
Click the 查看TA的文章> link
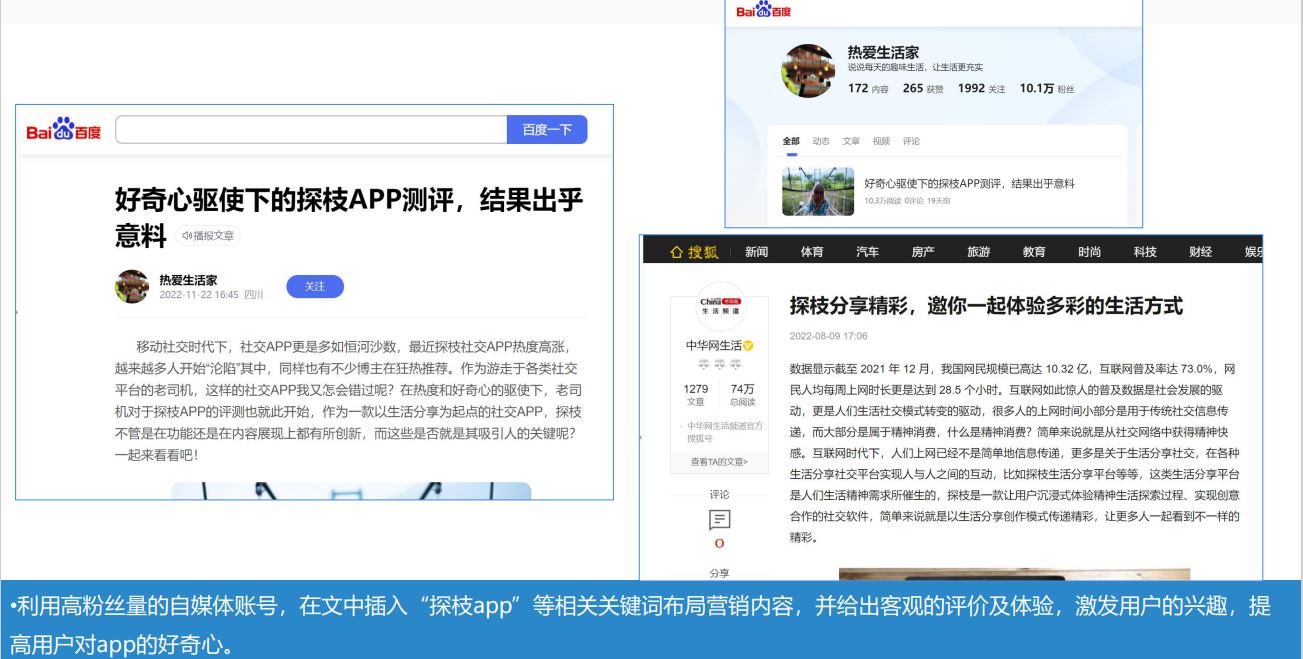[718, 461]
